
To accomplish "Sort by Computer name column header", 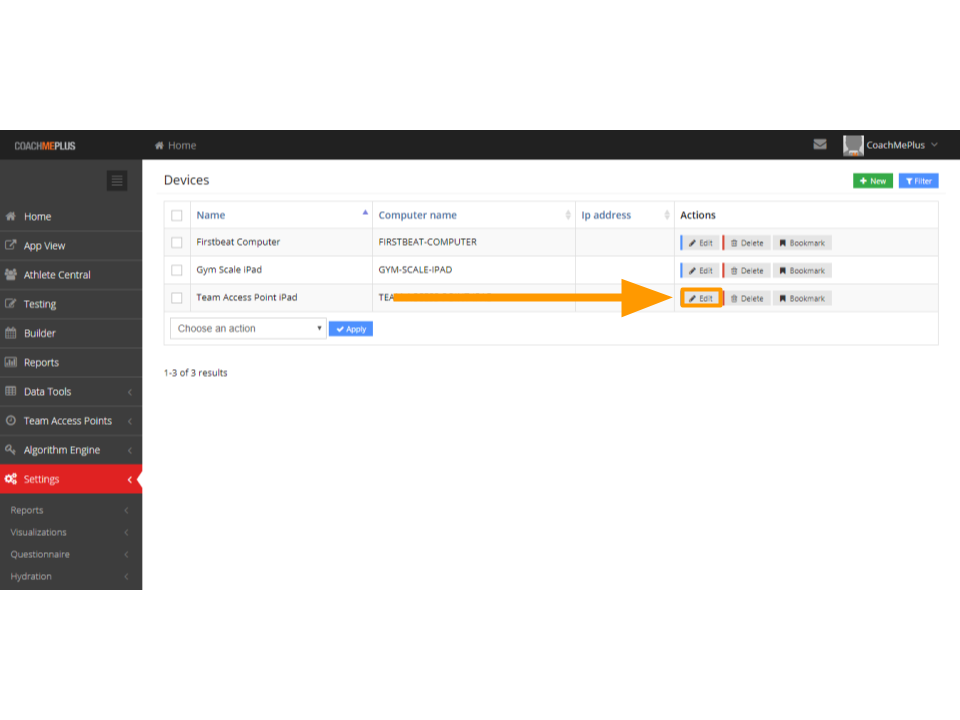I will [x=418, y=215].
